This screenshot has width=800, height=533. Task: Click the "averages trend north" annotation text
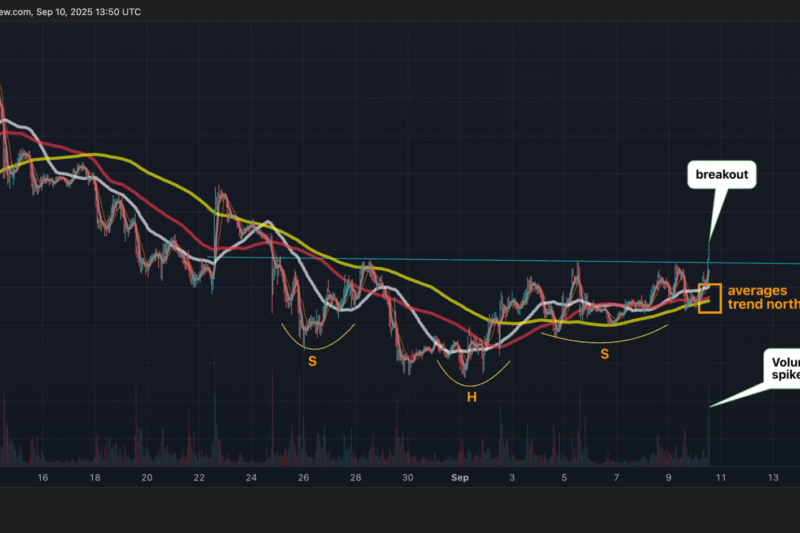763,295
